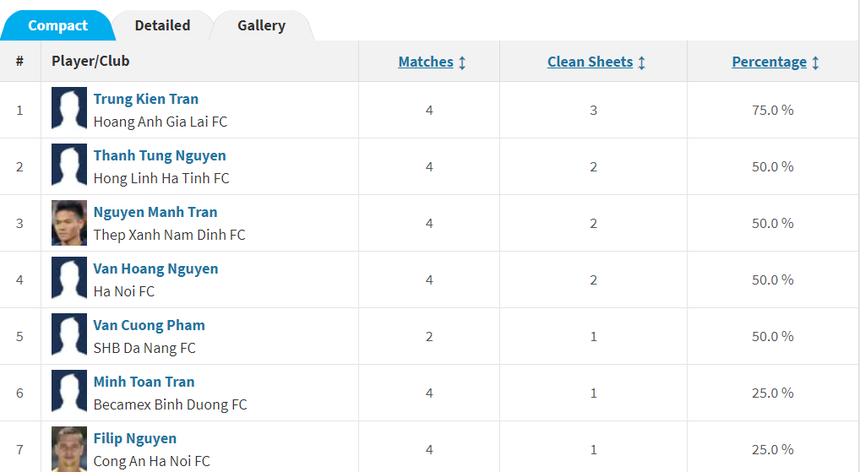The image size is (860, 472).
Task: Switch to the Detailed tab
Action: pyautogui.click(x=162, y=25)
